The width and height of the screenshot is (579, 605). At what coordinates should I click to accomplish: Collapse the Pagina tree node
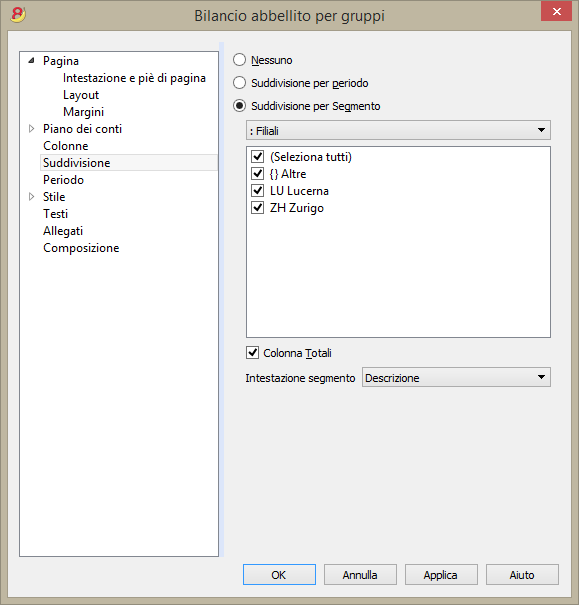pos(32,61)
